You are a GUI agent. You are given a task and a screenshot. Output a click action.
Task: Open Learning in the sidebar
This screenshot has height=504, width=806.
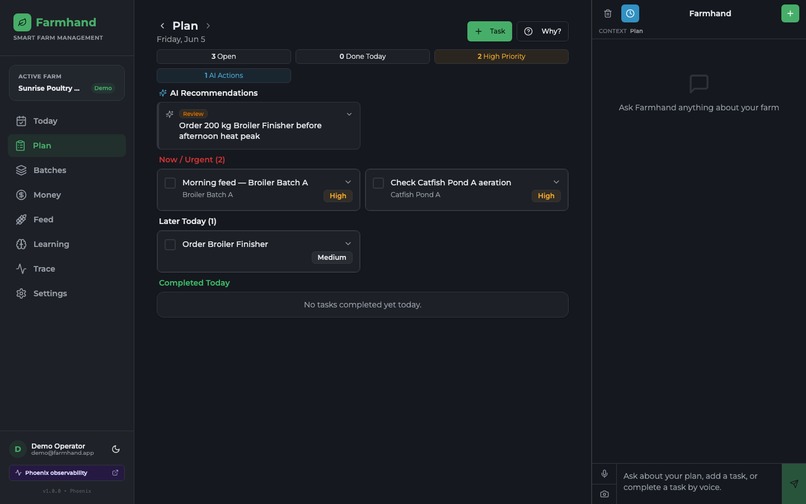[x=67, y=244]
